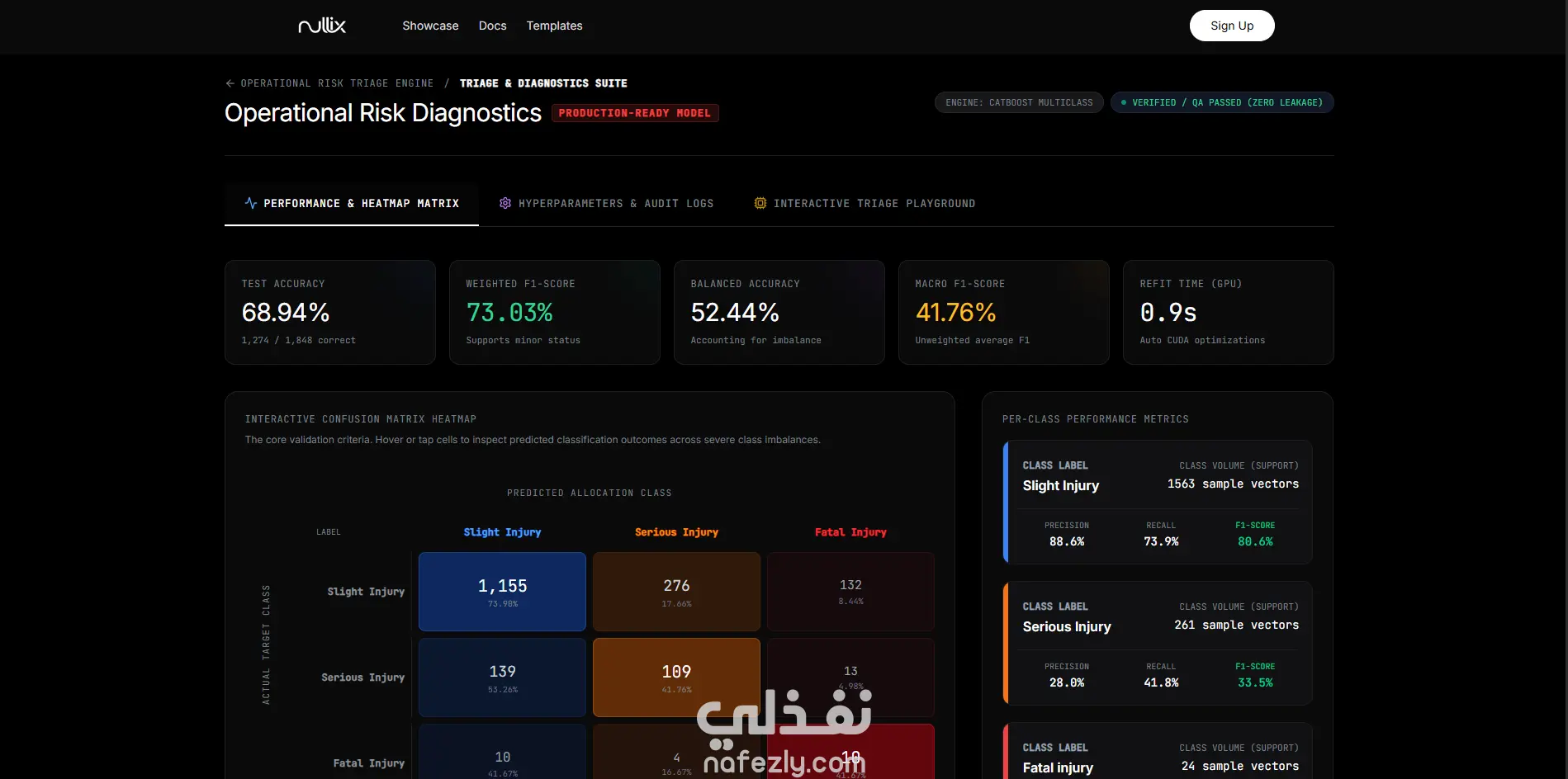
Task: Click the Engine: CatBoost Multiclass badge
Action: tap(1019, 102)
